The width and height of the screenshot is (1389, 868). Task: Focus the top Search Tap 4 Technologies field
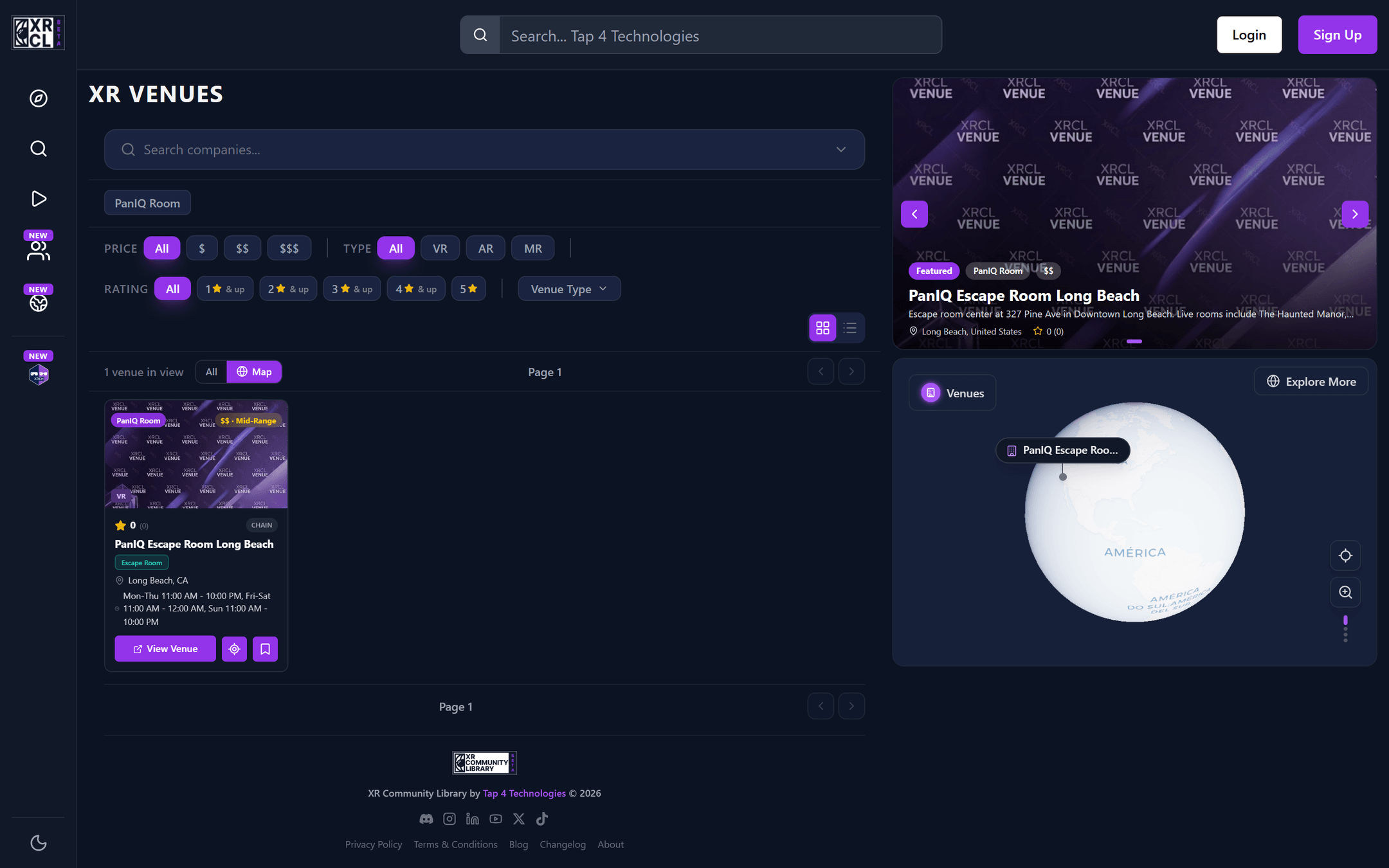[x=720, y=35]
